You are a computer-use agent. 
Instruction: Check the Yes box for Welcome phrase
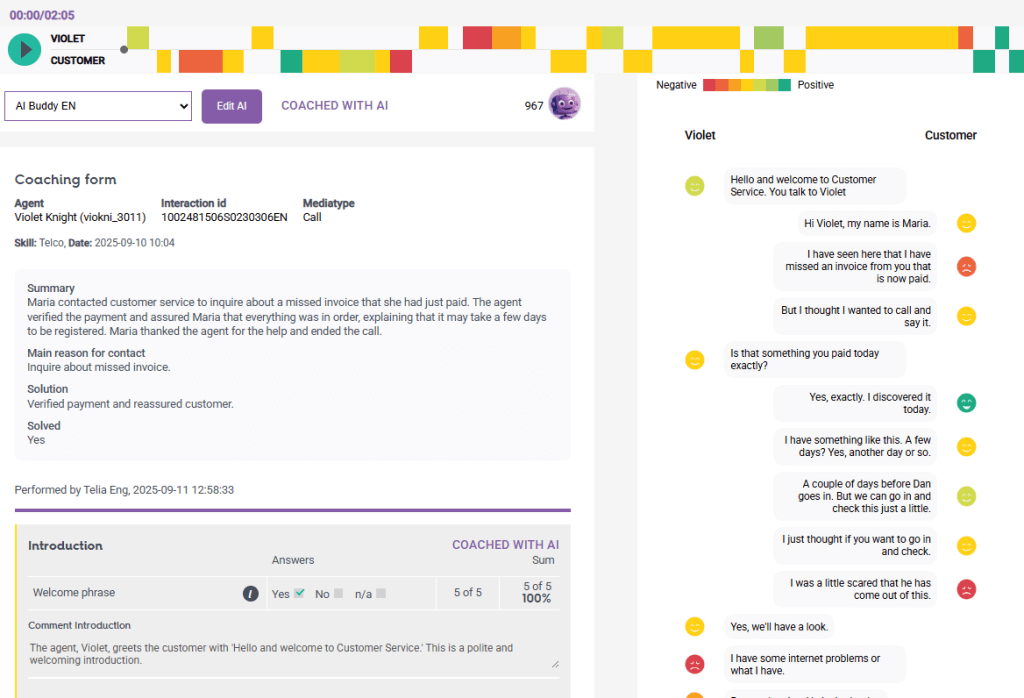click(299, 594)
